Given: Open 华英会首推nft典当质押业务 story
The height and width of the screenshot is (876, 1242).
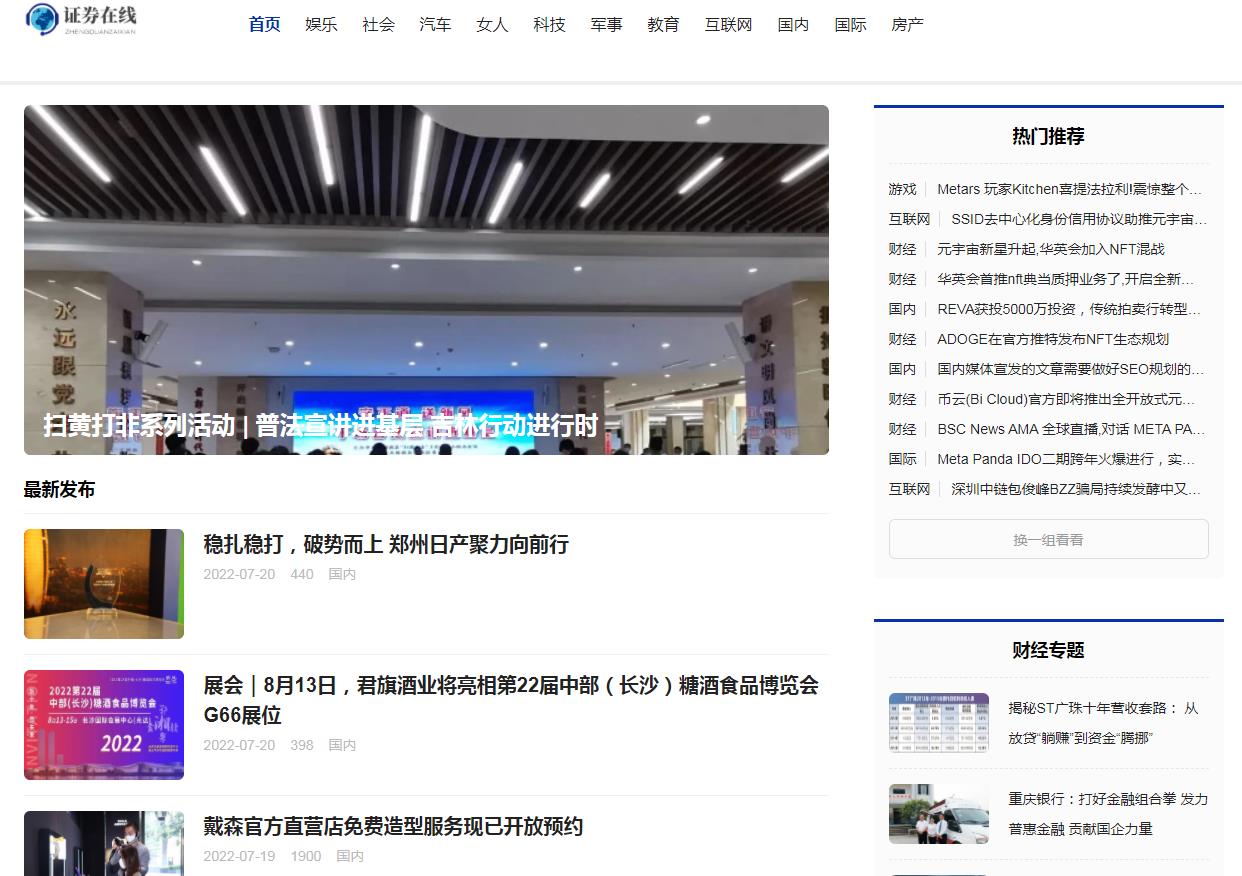Looking at the screenshot, I should click(x=1066, y=279).
